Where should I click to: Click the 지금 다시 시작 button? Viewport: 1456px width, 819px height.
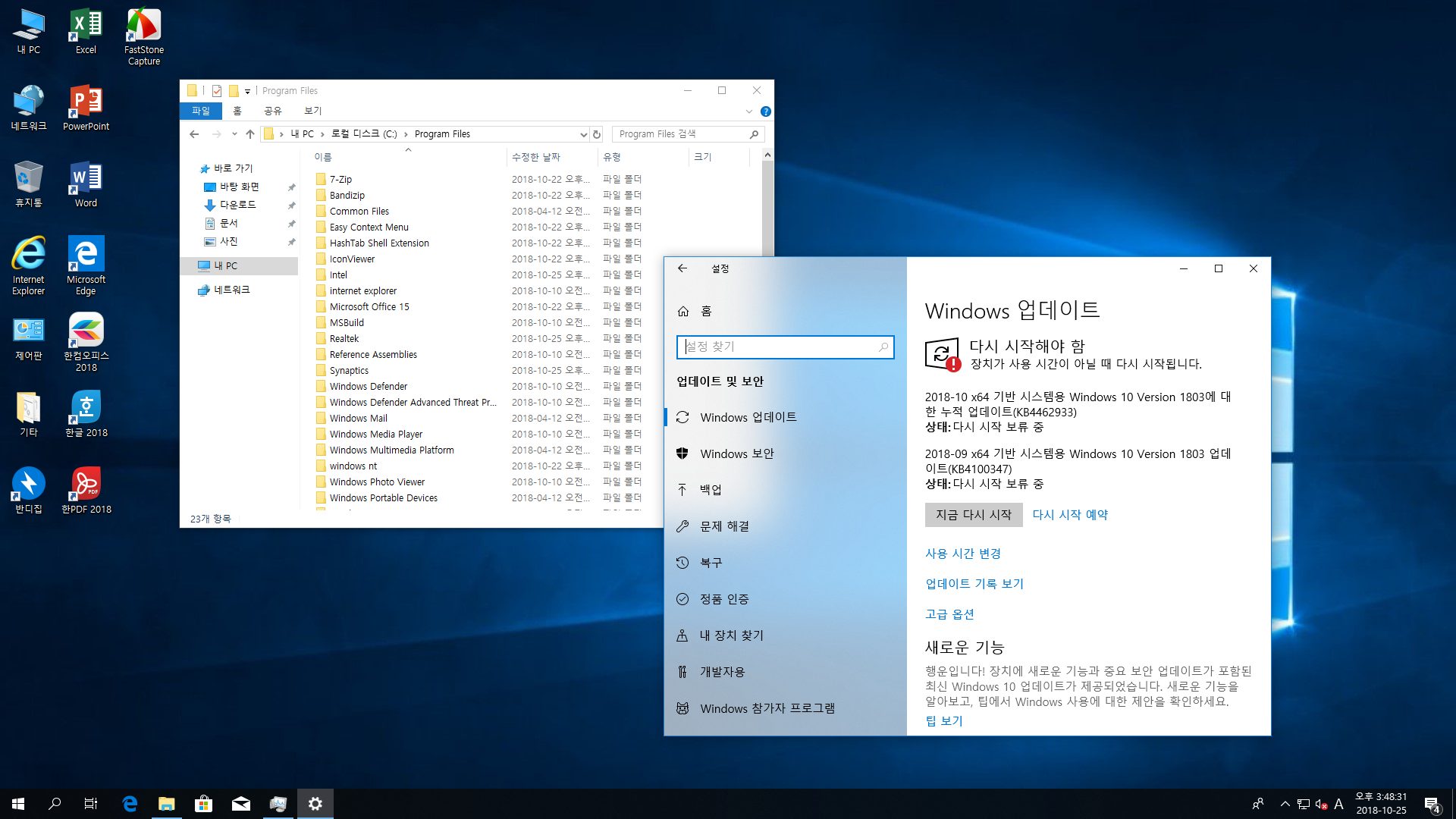pyautogui.click(x=974, y=515)
